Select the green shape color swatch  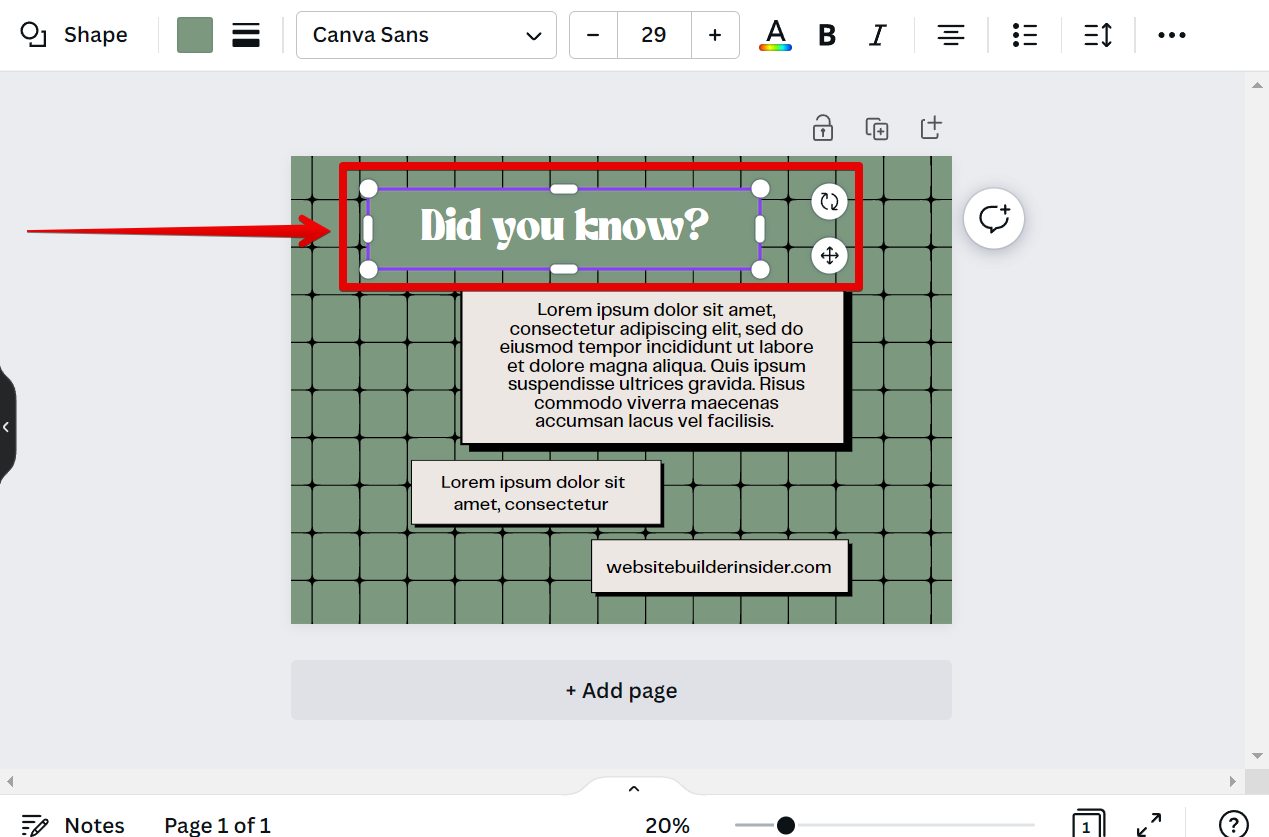coord(195,34)
